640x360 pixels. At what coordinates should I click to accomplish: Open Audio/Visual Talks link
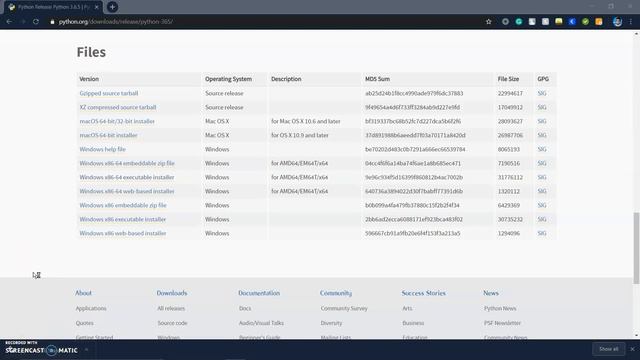tap(261, 323)
